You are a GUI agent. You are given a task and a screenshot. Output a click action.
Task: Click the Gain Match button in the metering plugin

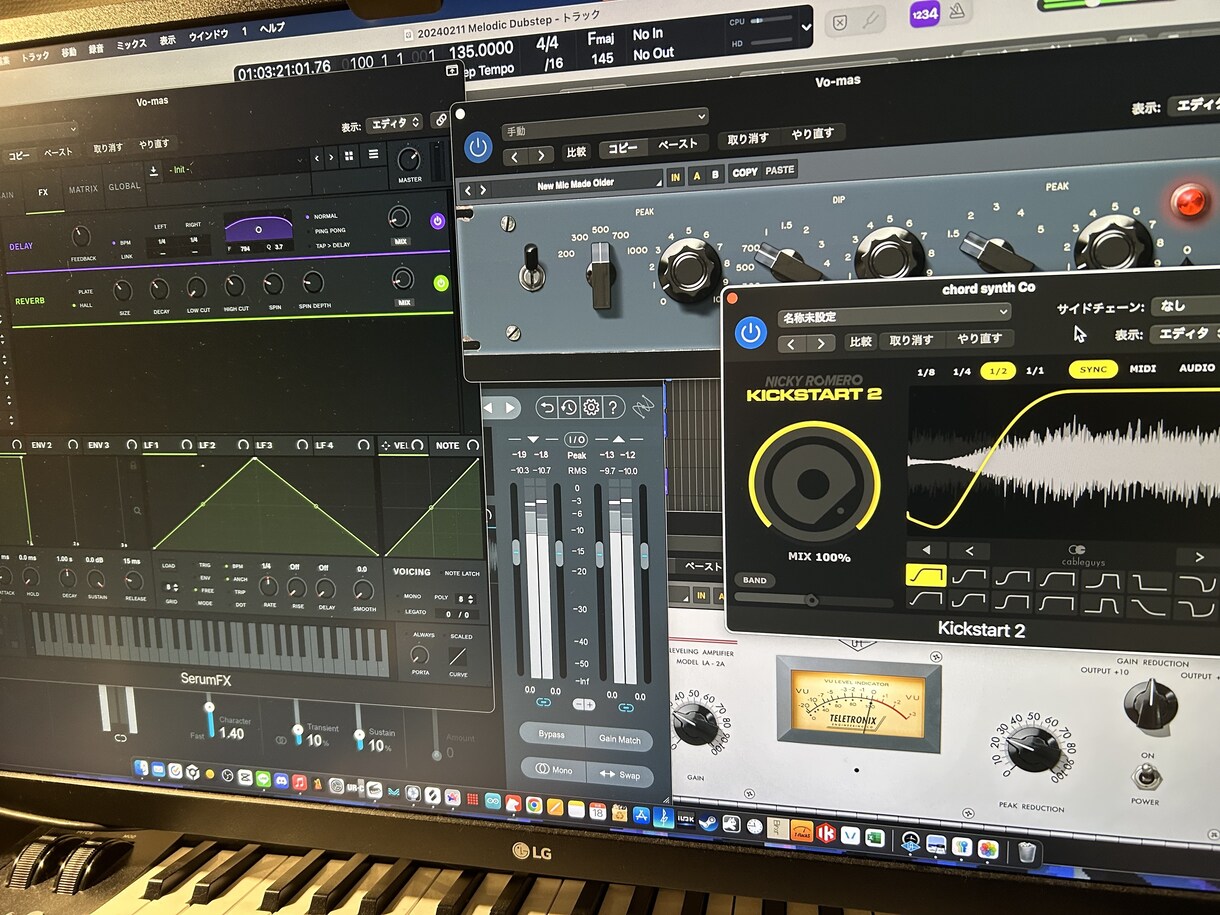click(620, 738)
